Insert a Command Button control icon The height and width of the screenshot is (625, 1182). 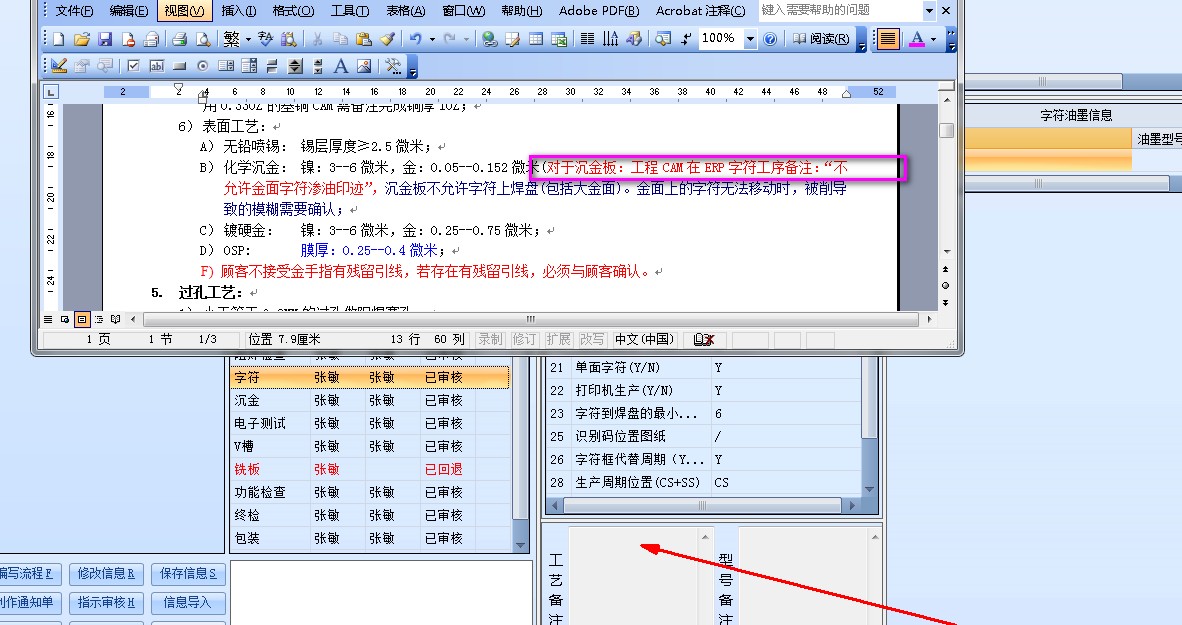(179, 66)
